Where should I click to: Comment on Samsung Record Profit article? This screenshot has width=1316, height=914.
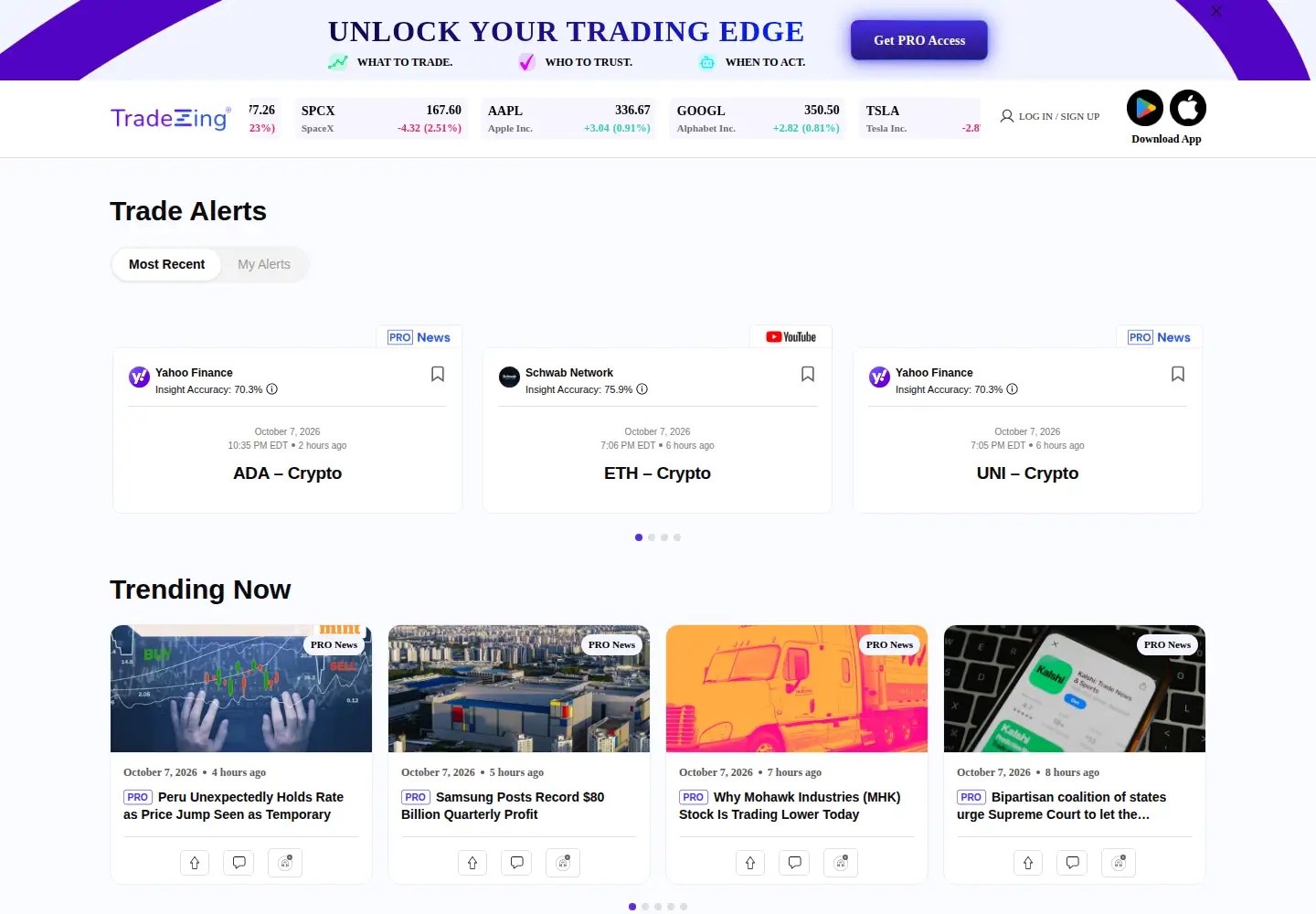517,863
